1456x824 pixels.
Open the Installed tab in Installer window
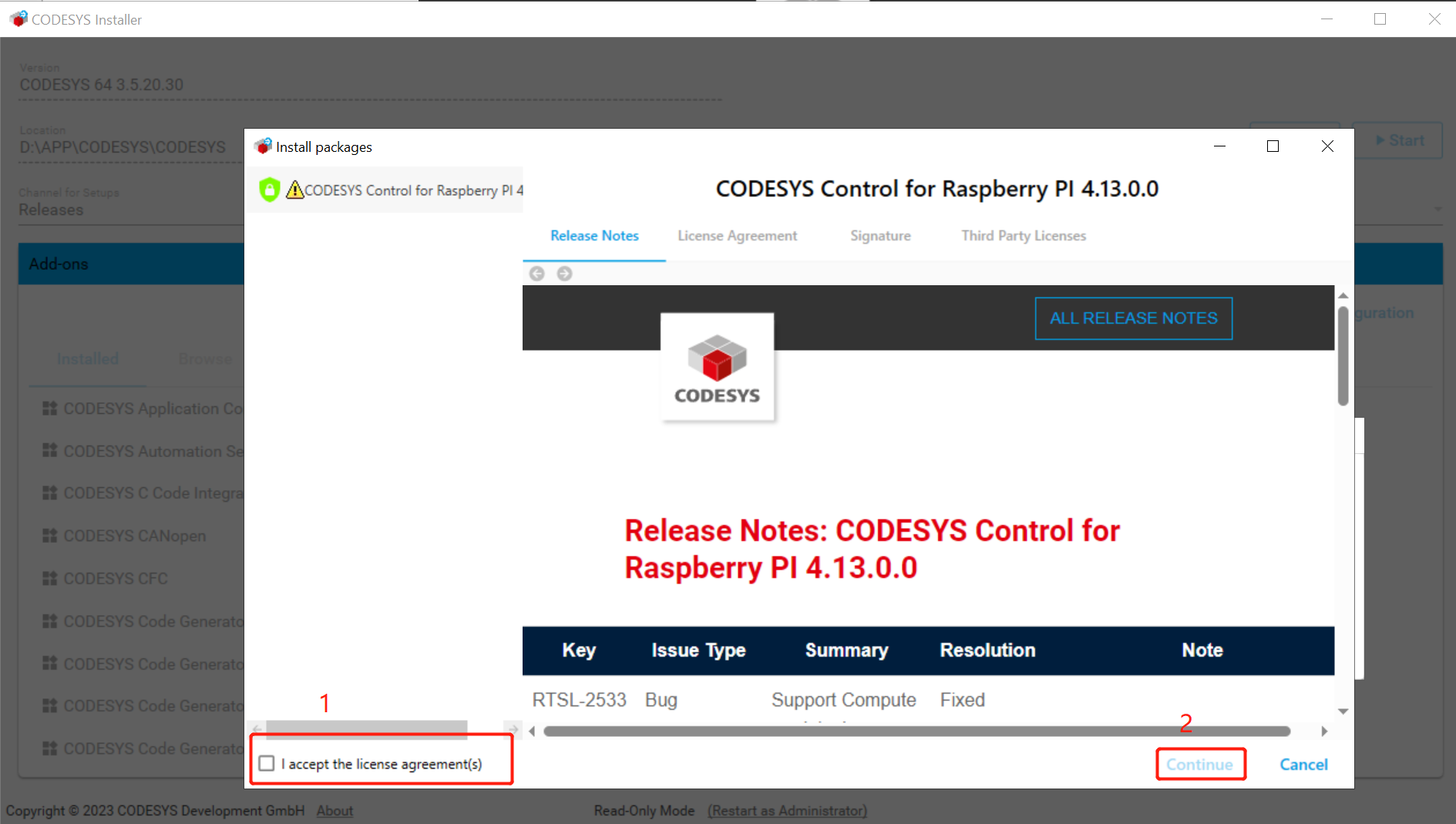87,358
